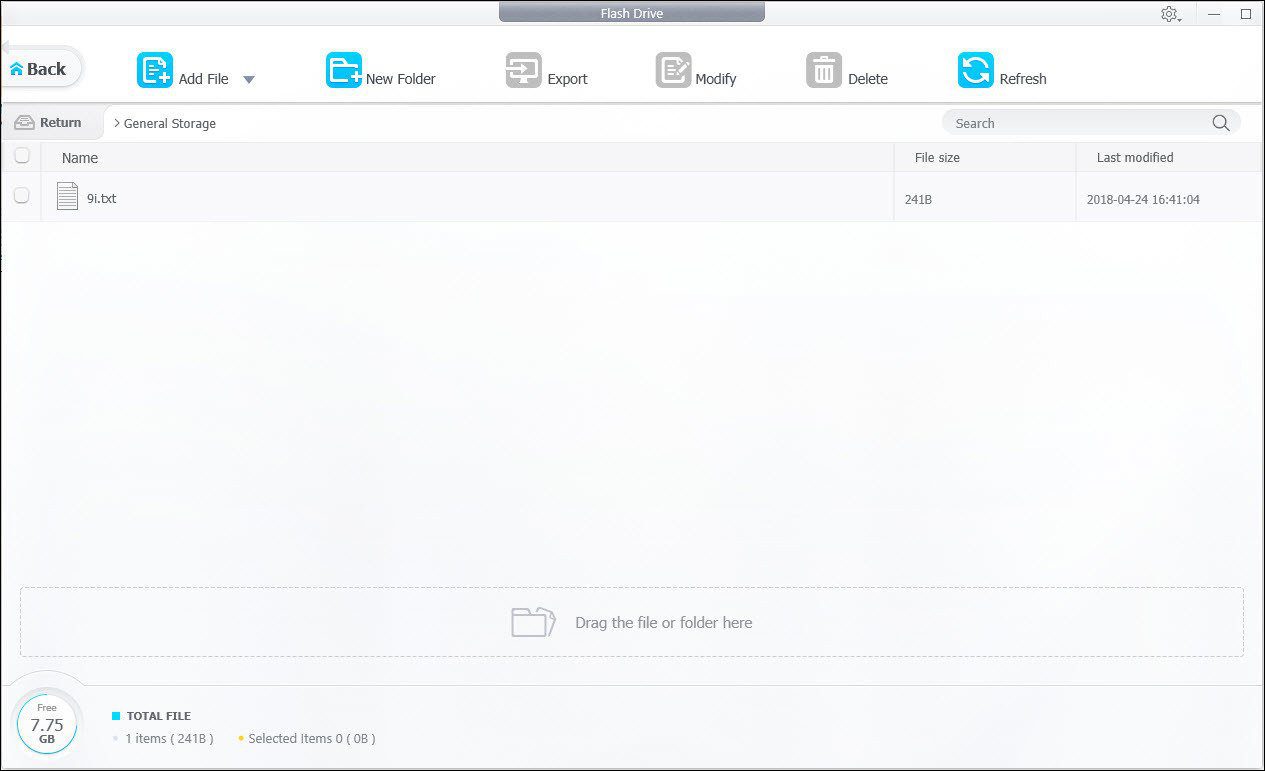1265x771 pixels.
Task: Click the Selected Items 0 status text
Action: [x=312, y=739]
